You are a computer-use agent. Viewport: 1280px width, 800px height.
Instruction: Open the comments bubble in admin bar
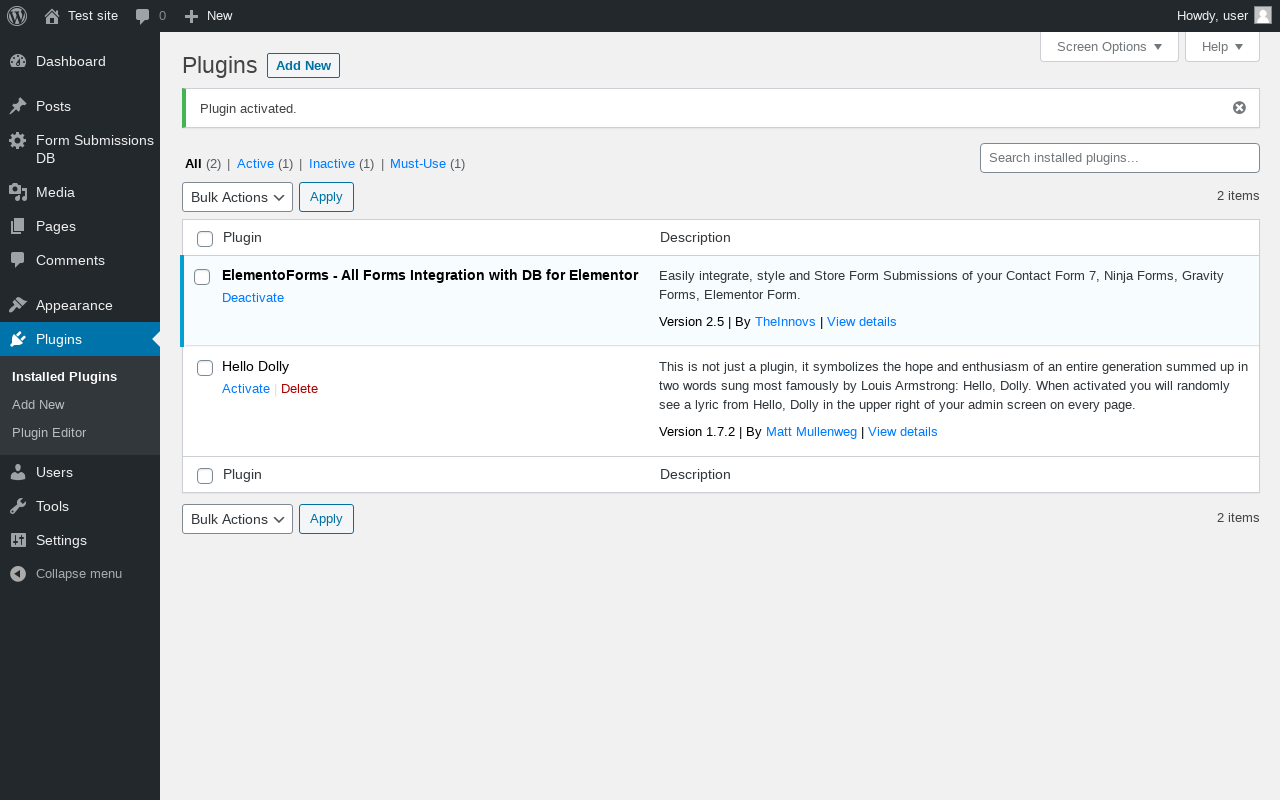pos(143,16)
